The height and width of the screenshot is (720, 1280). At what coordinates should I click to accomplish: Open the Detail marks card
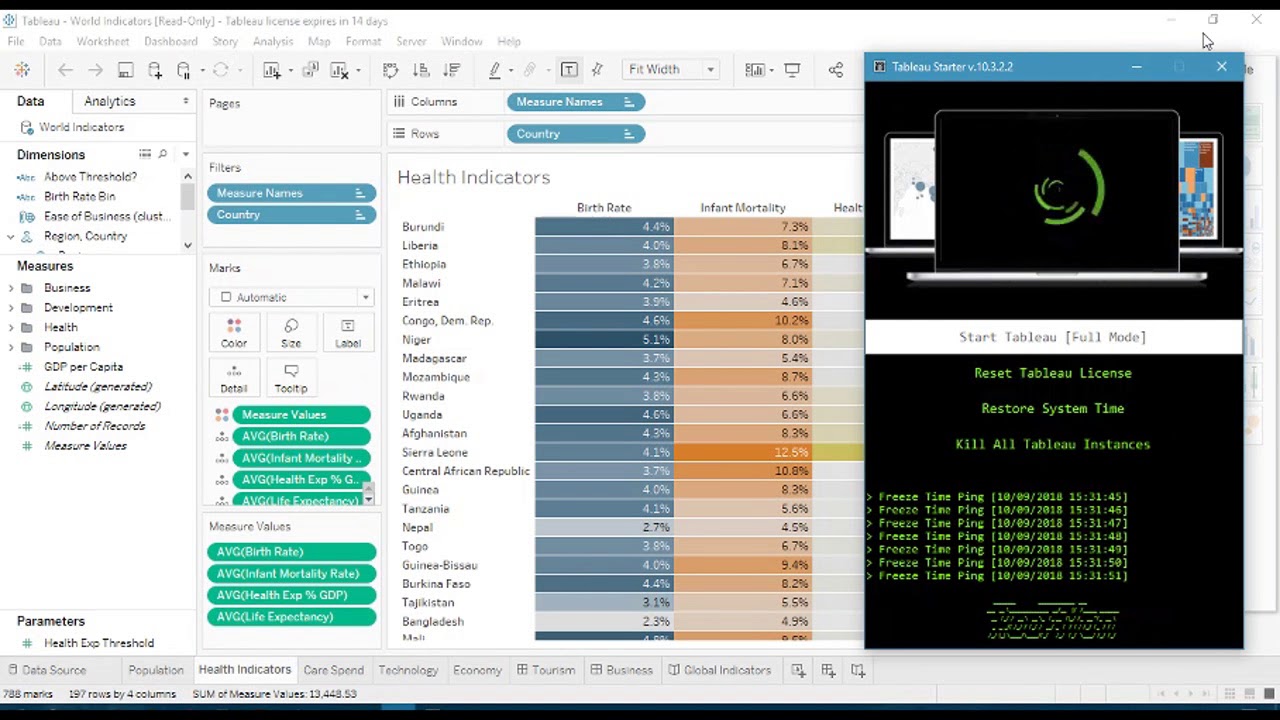tap(234, 379)
